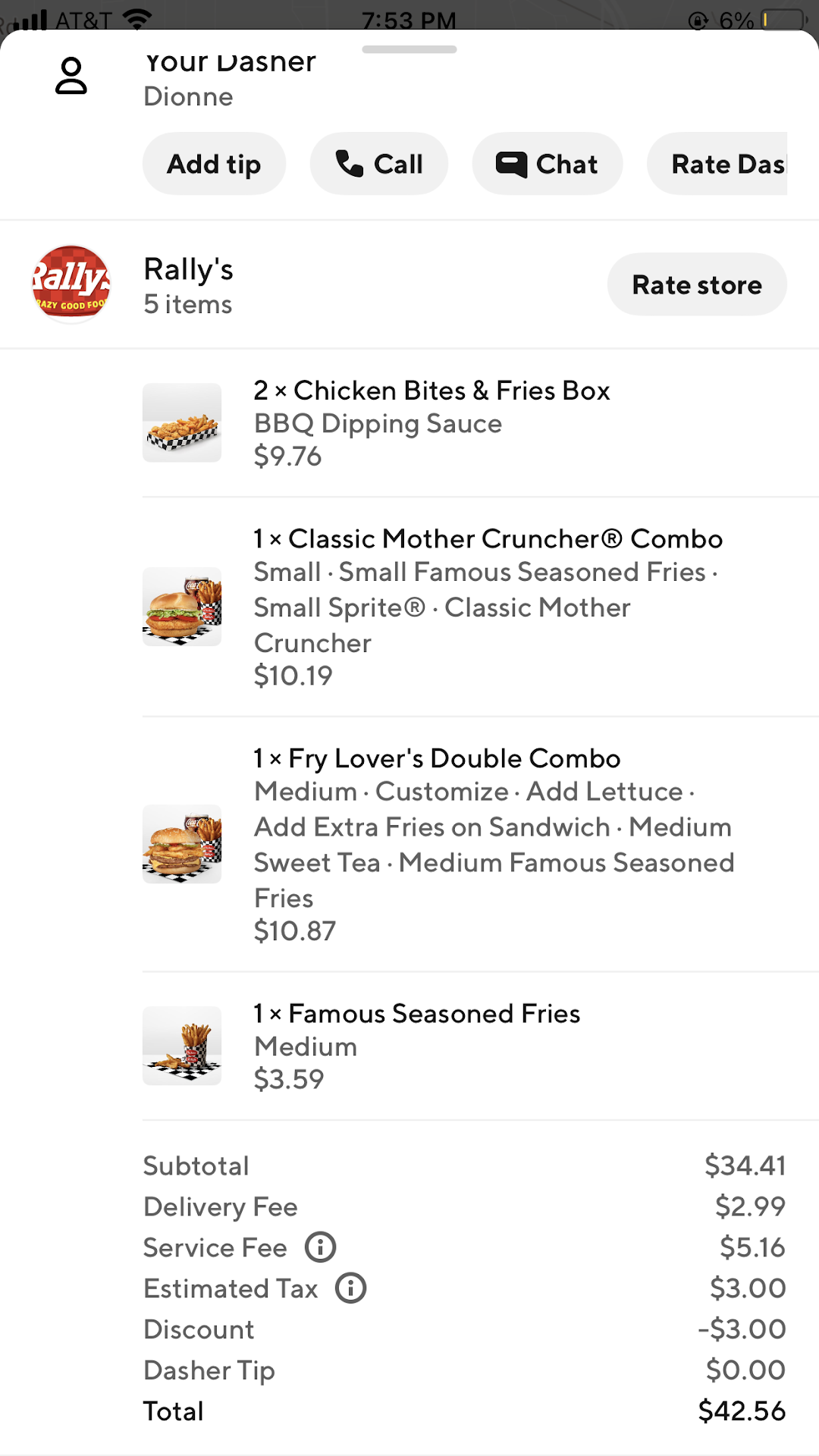Image resolution: width=819 pixels, height=1456 pixels.
Task: Tap the Rally's store name text
Action: click(189, 269)
